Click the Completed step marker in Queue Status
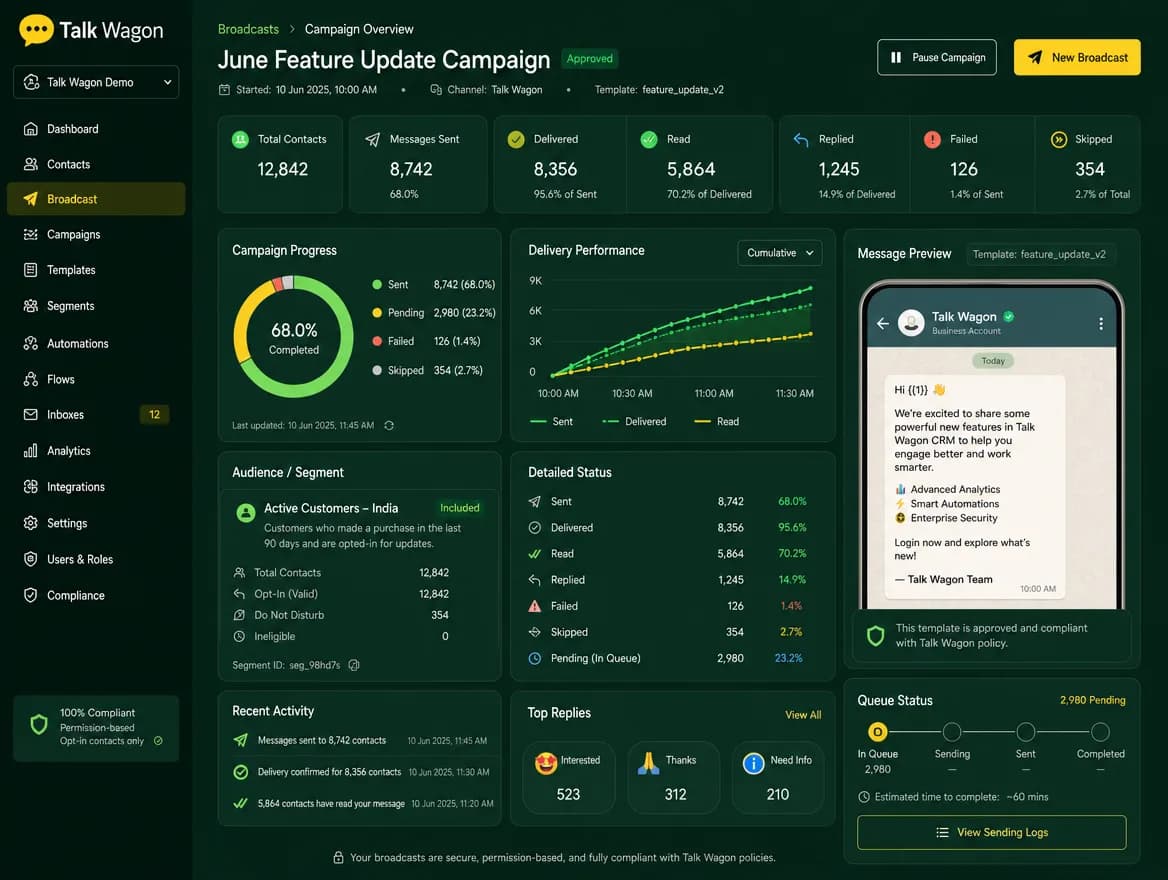This screenshot has width=1168, height=880. point(1100,732)
